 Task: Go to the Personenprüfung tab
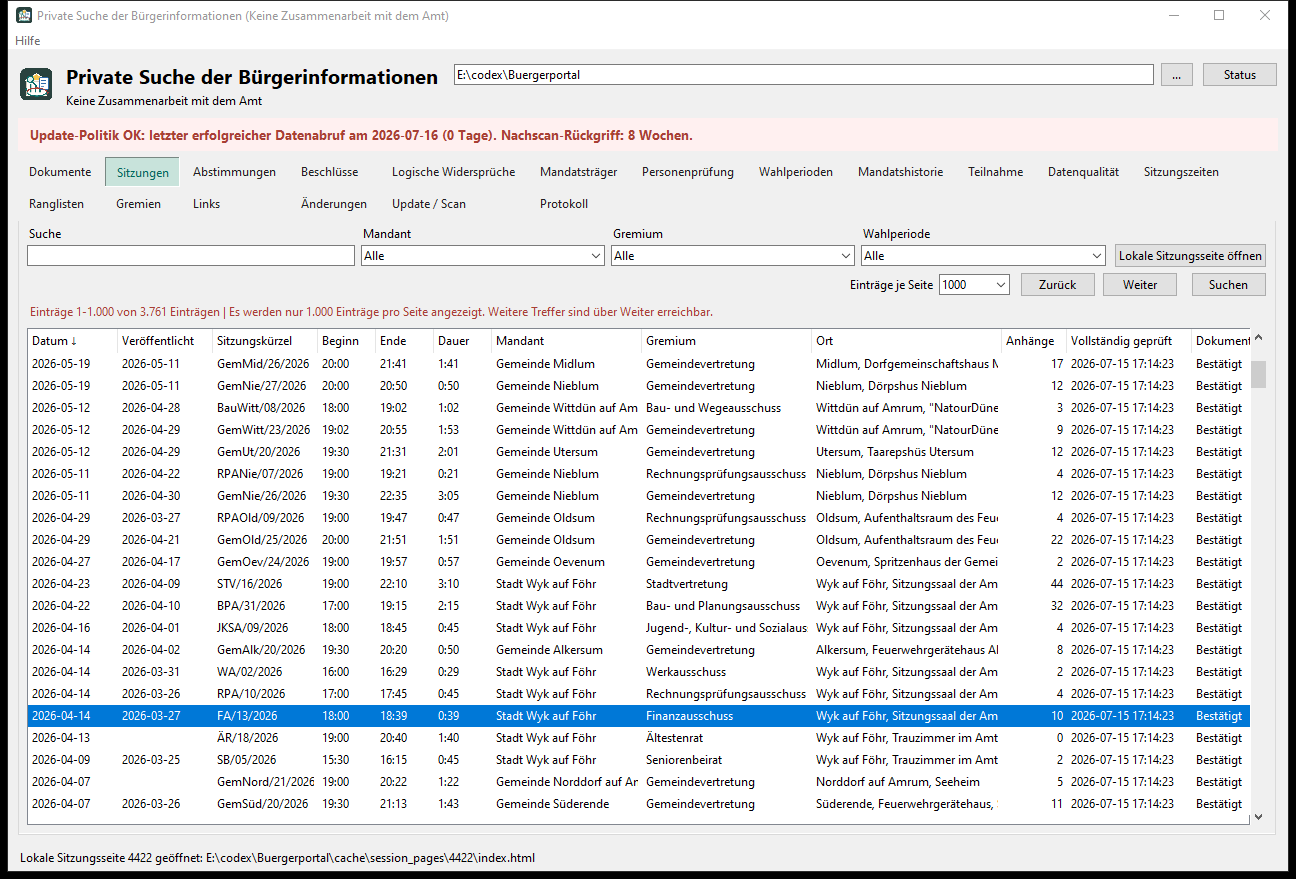coord(688,172)
